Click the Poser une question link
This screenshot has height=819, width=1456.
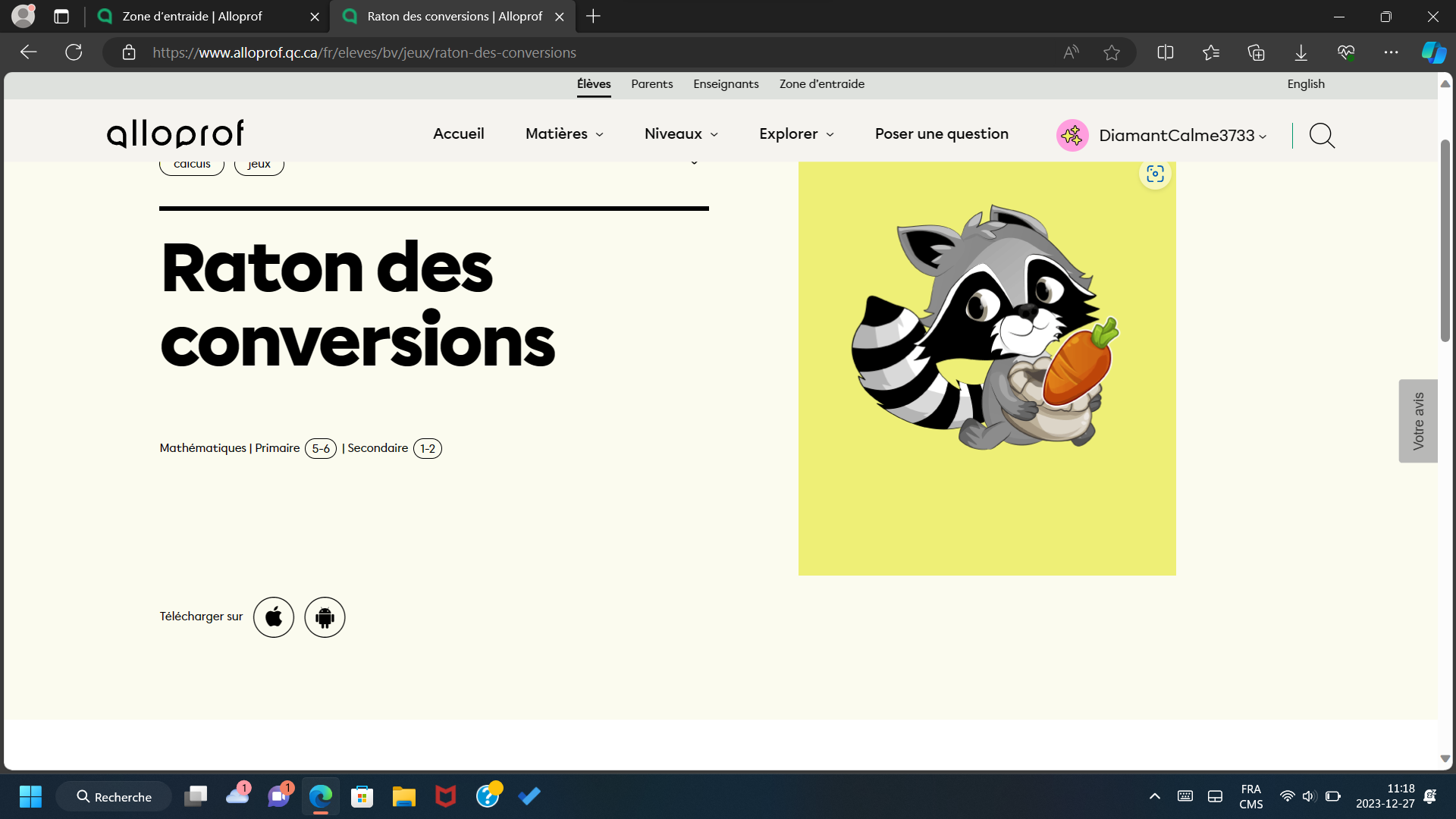pyautogui.click(x=941, y=133)
